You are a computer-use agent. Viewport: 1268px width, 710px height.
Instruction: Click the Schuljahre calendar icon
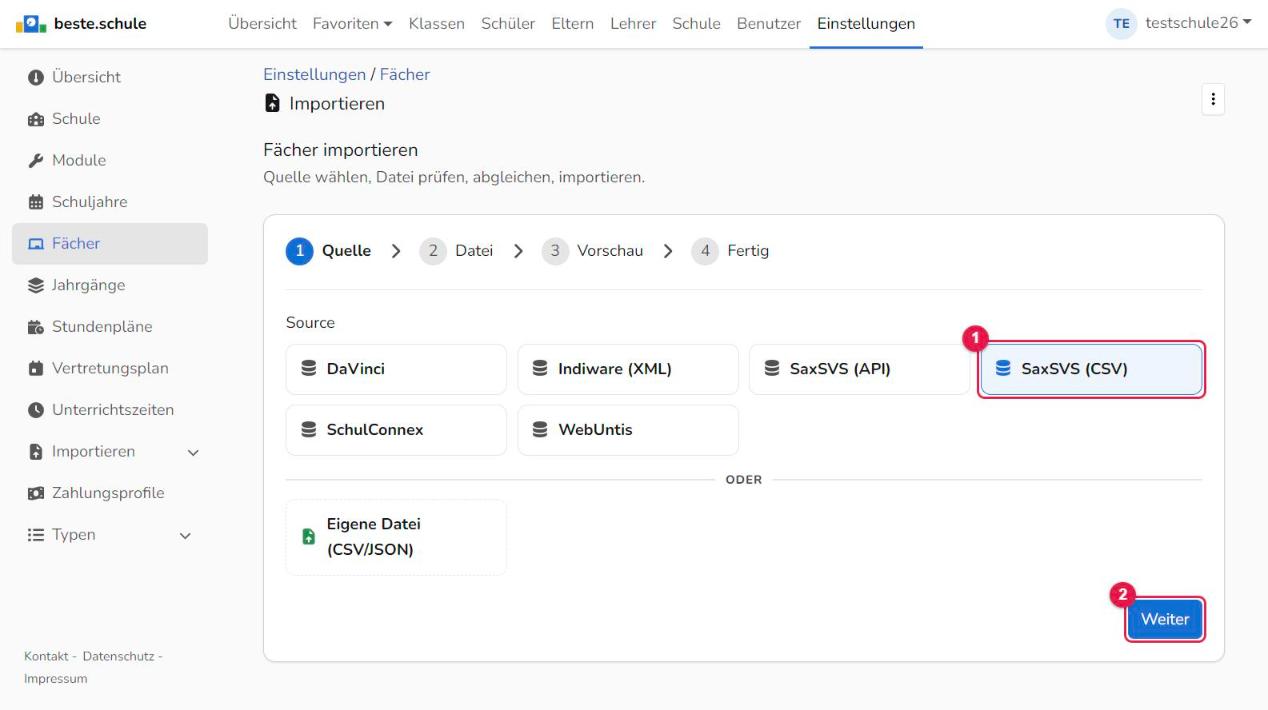(x=36, y=202)
